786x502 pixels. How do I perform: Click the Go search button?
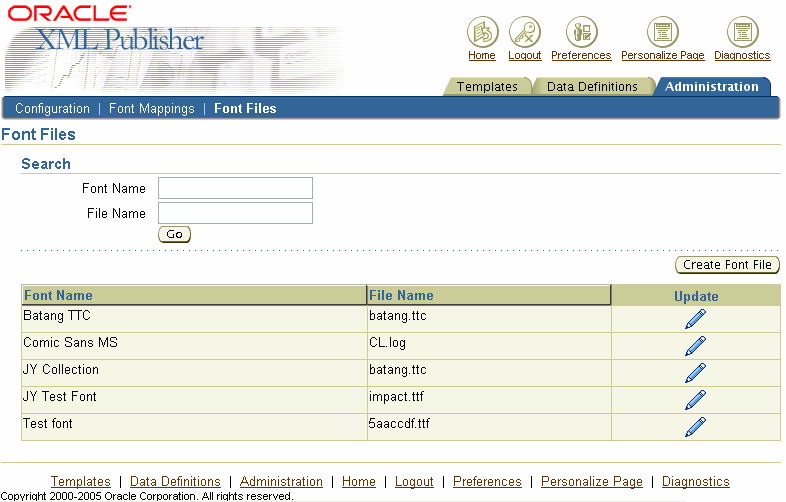pos(174,234)
